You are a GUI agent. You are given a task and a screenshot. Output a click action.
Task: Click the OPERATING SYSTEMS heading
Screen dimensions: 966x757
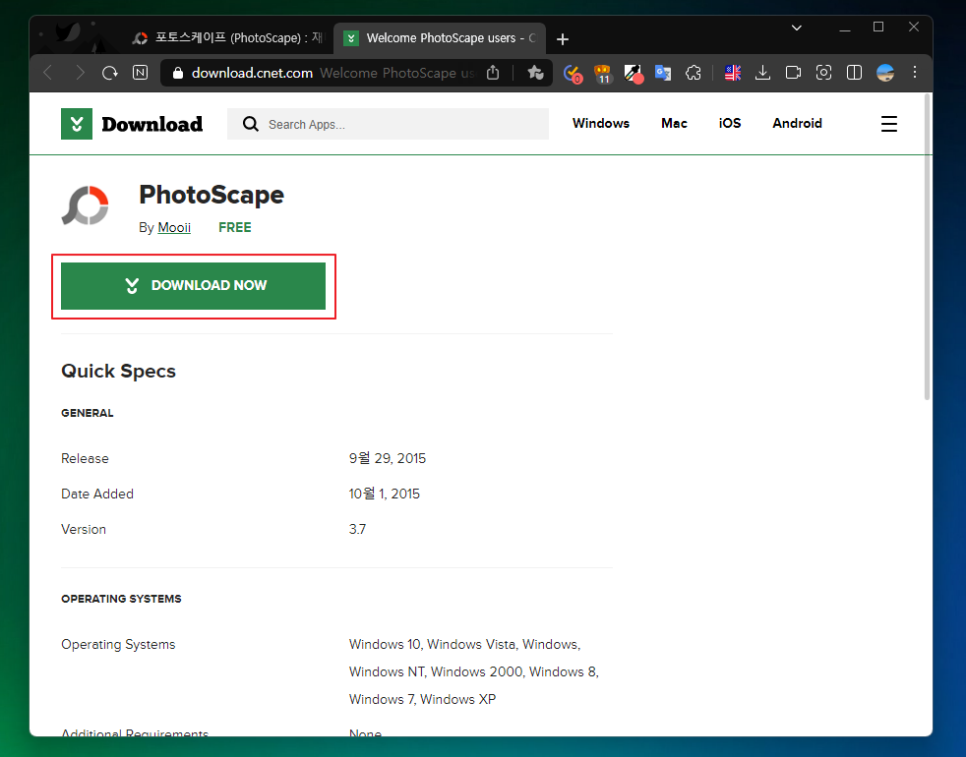121,599
